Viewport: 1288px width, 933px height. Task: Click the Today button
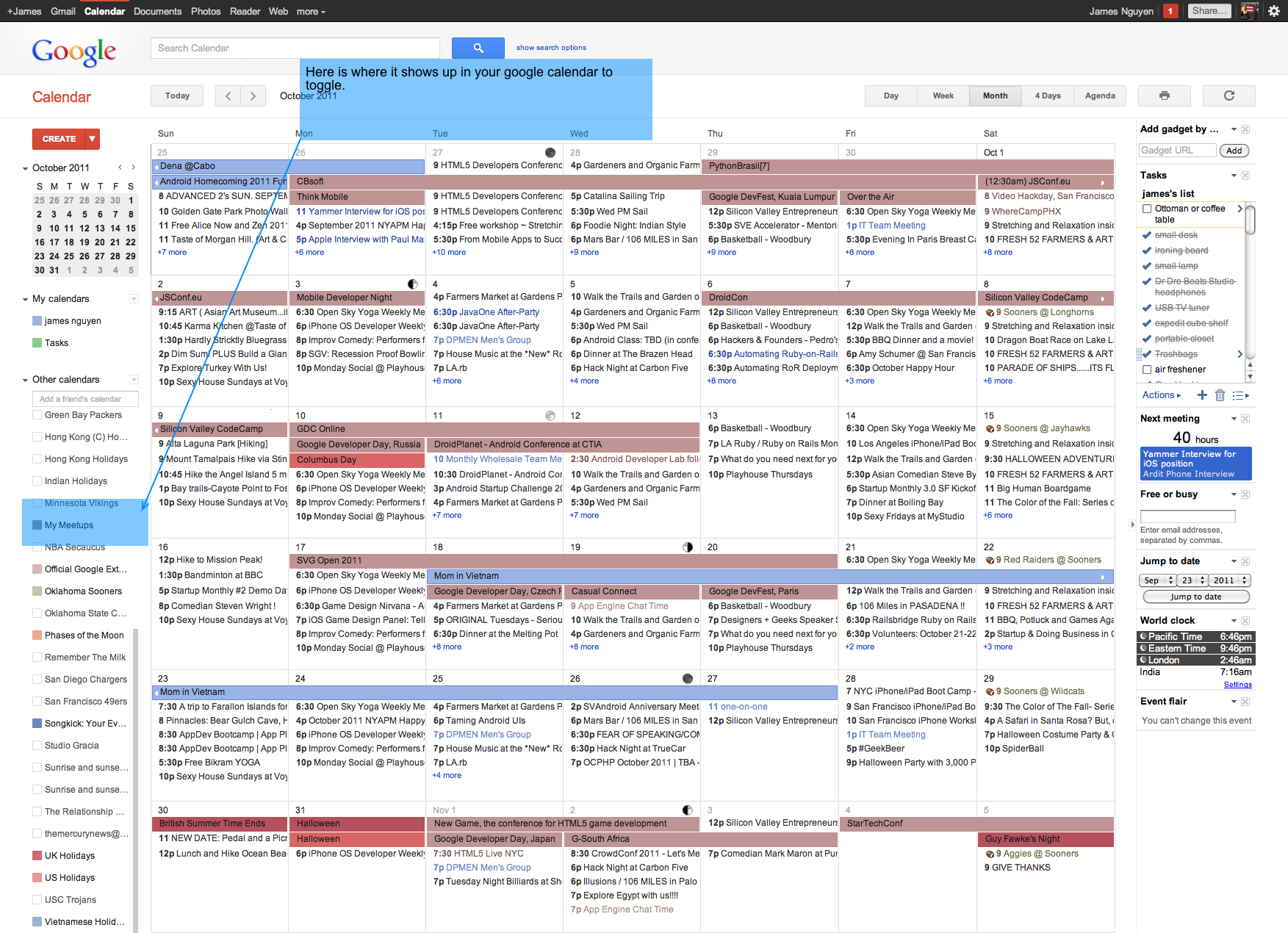click(x=177, y=96)
